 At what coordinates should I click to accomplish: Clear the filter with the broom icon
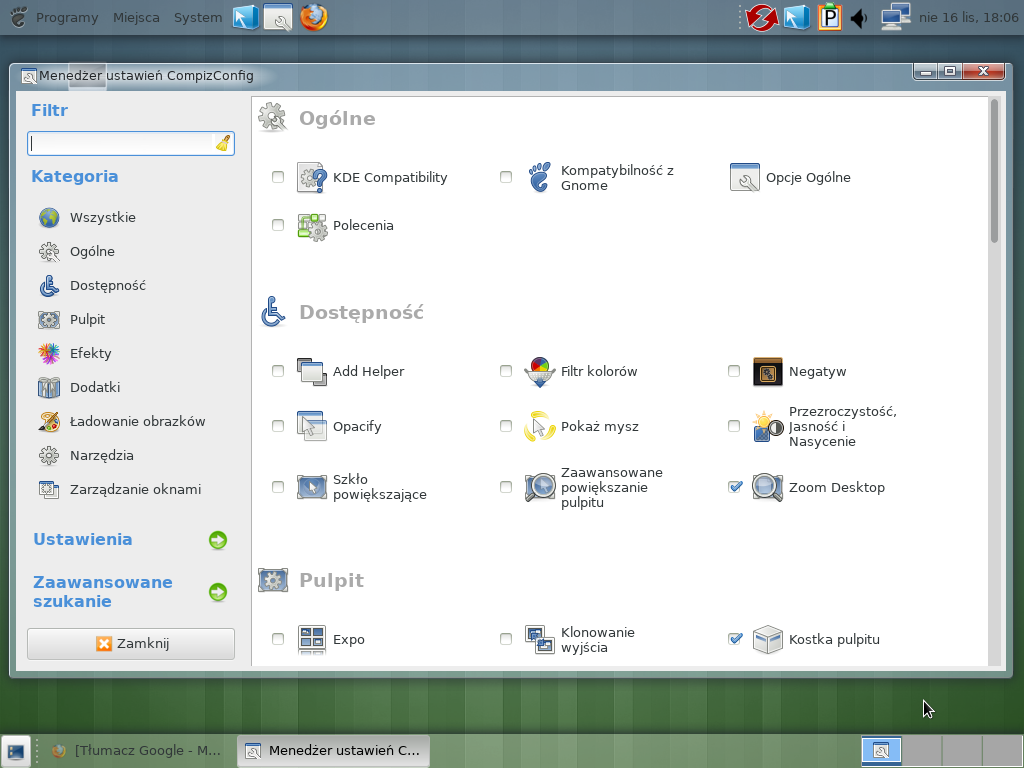pos(223,144)
